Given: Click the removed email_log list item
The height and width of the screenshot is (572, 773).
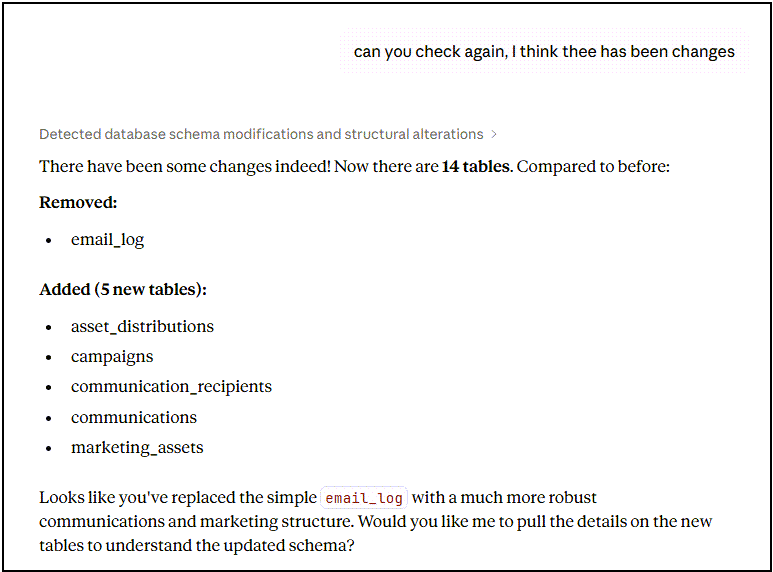Looking at the screenshot, I should pos(107,240).
